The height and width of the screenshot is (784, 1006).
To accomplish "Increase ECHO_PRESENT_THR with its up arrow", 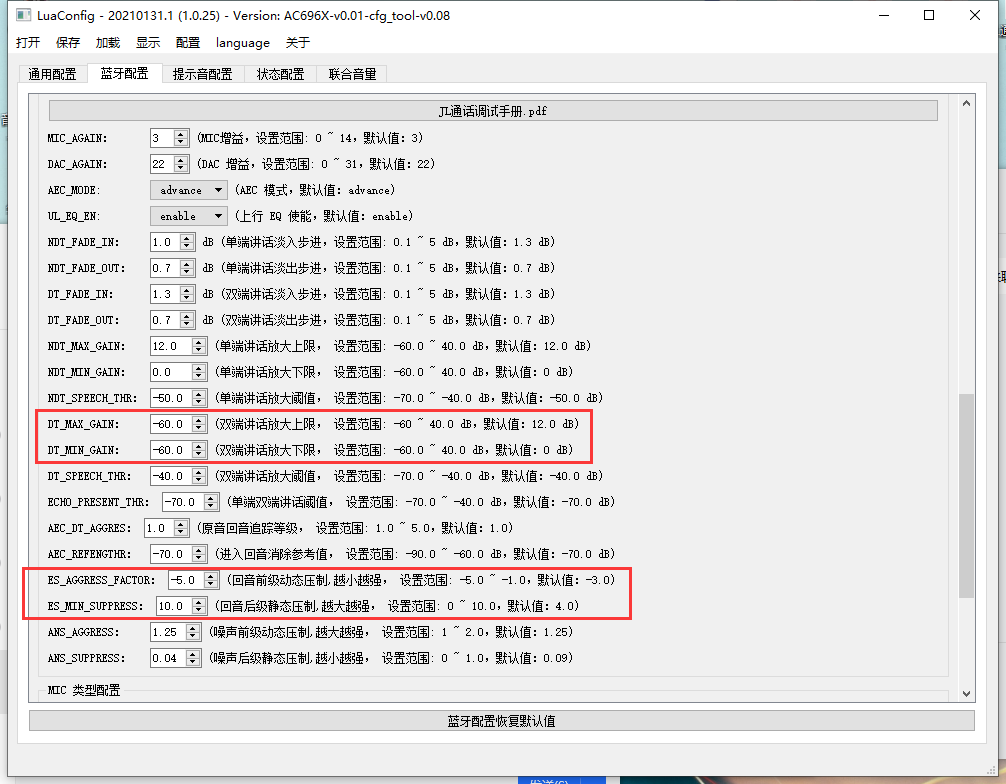I will tap(211, 498).
